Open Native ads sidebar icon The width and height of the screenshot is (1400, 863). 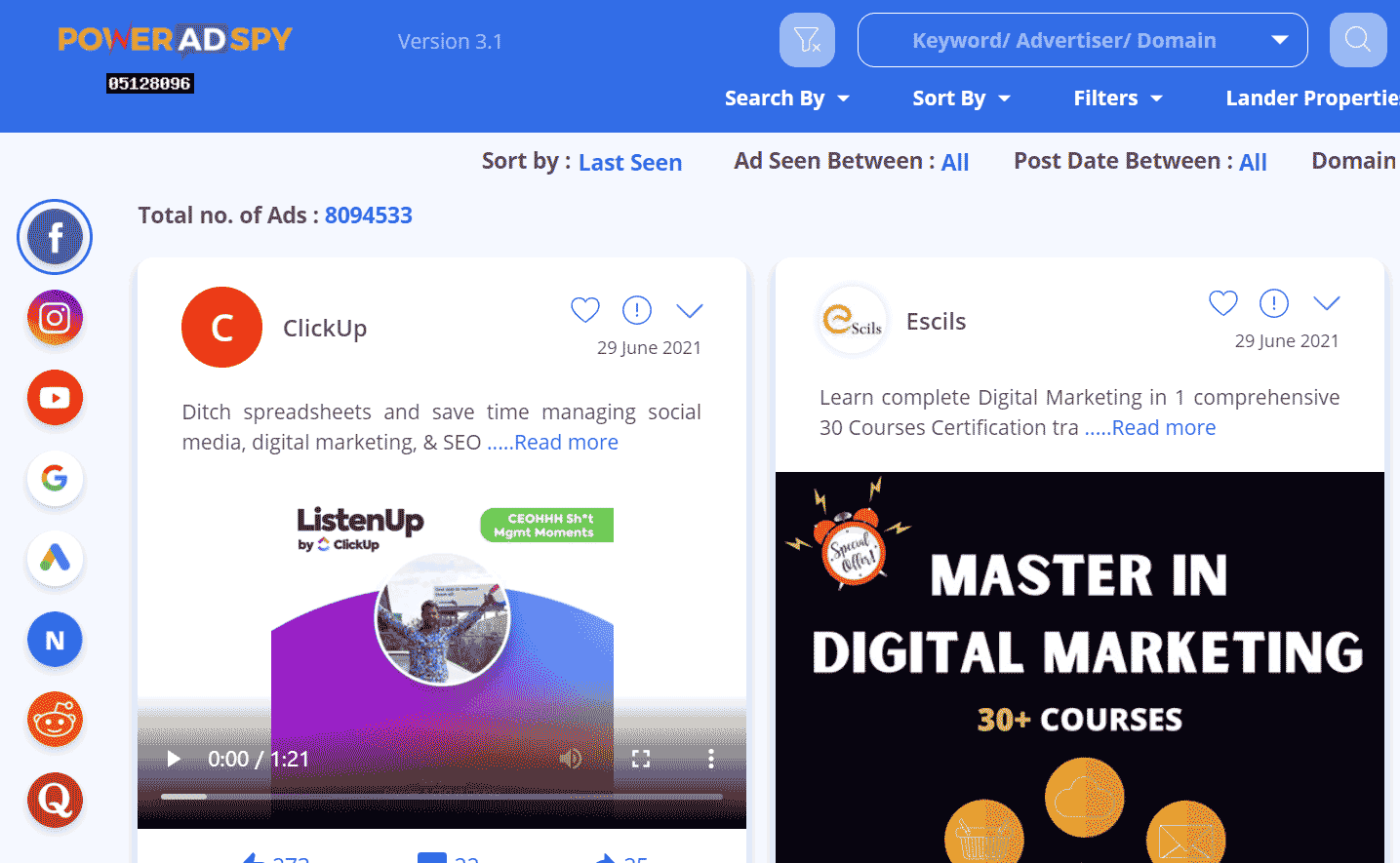pyautogui.click(x=55, y=640)
